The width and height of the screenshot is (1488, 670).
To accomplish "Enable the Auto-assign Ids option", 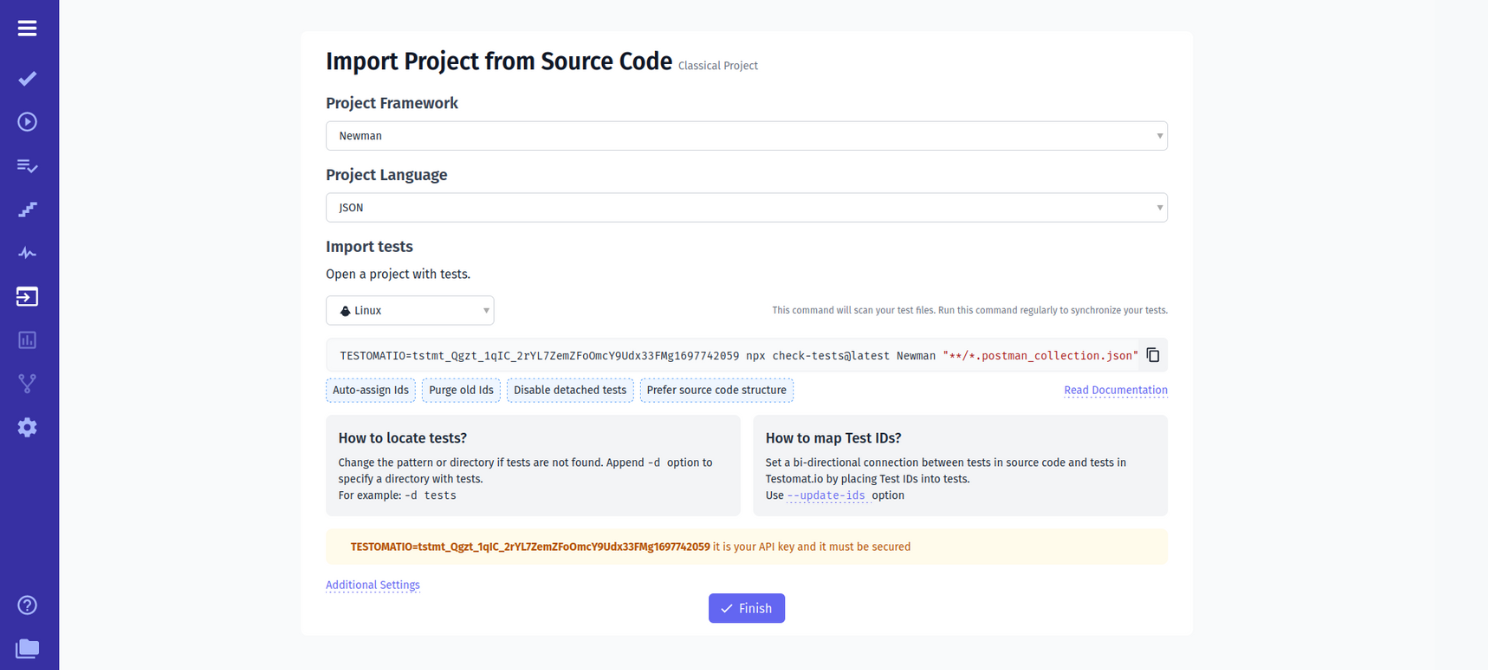I will tap(370, 390).
